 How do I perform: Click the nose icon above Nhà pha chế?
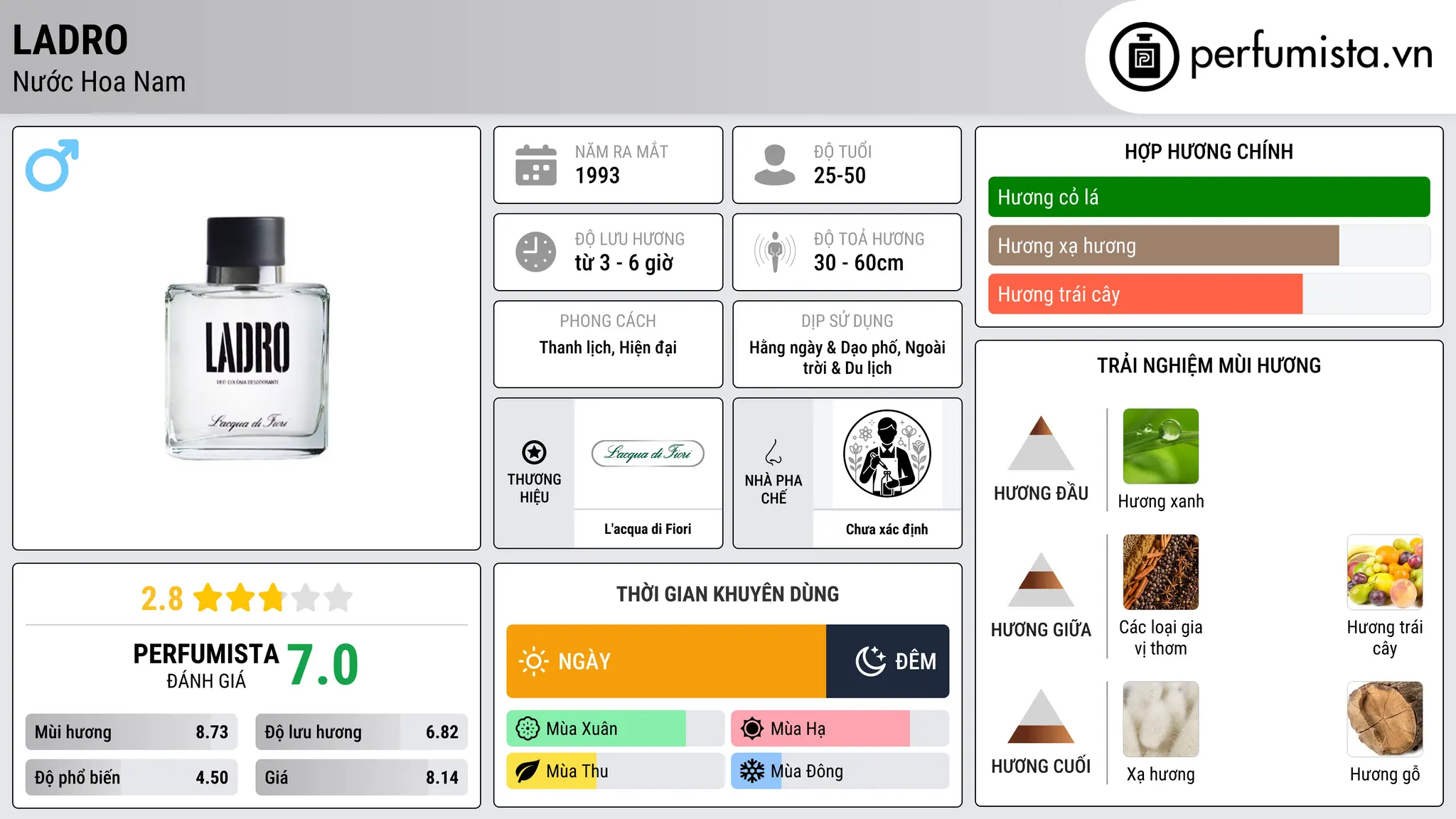coord(773,452)
